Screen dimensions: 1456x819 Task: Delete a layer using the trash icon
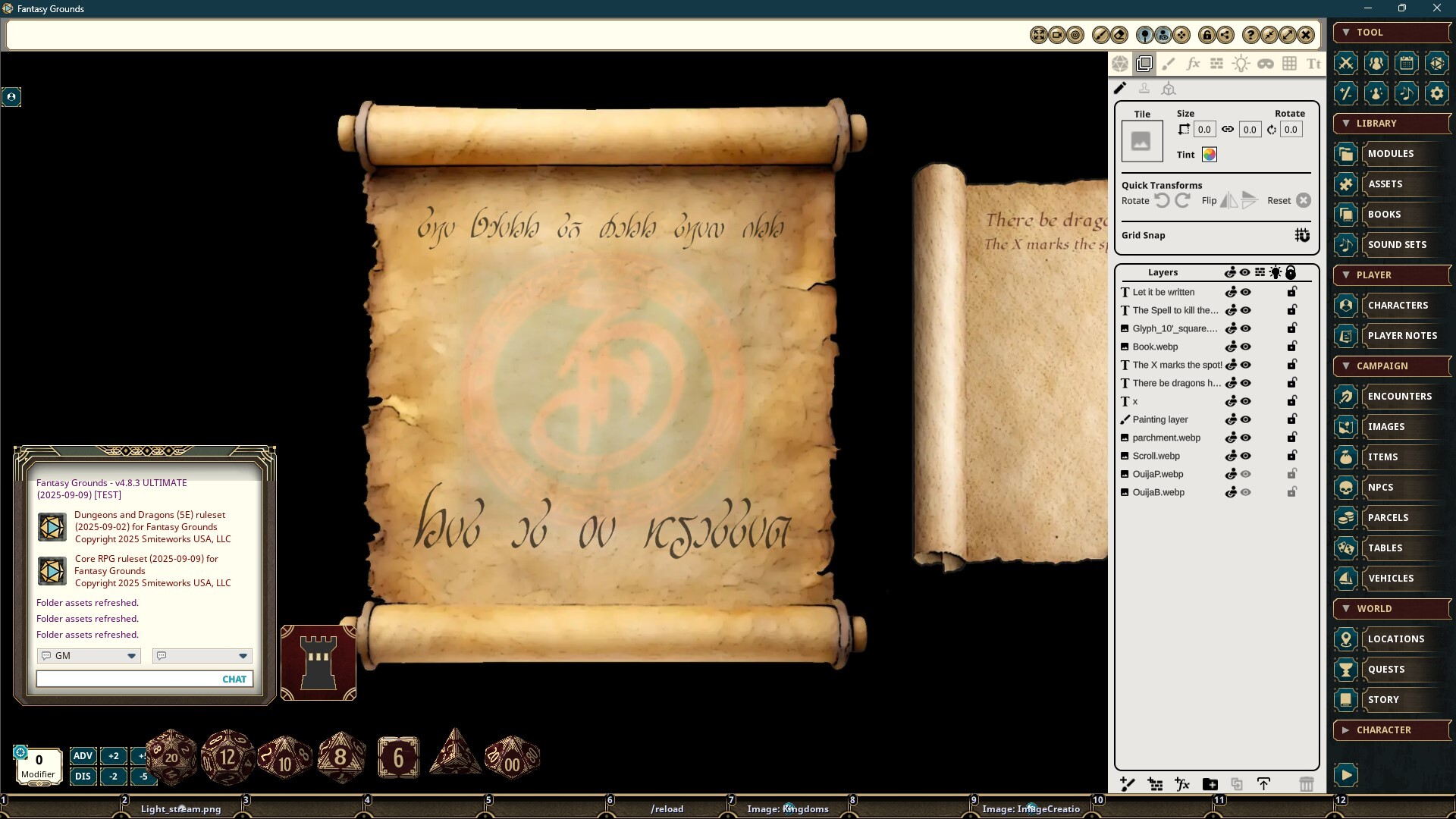(x=1305, y=784)
